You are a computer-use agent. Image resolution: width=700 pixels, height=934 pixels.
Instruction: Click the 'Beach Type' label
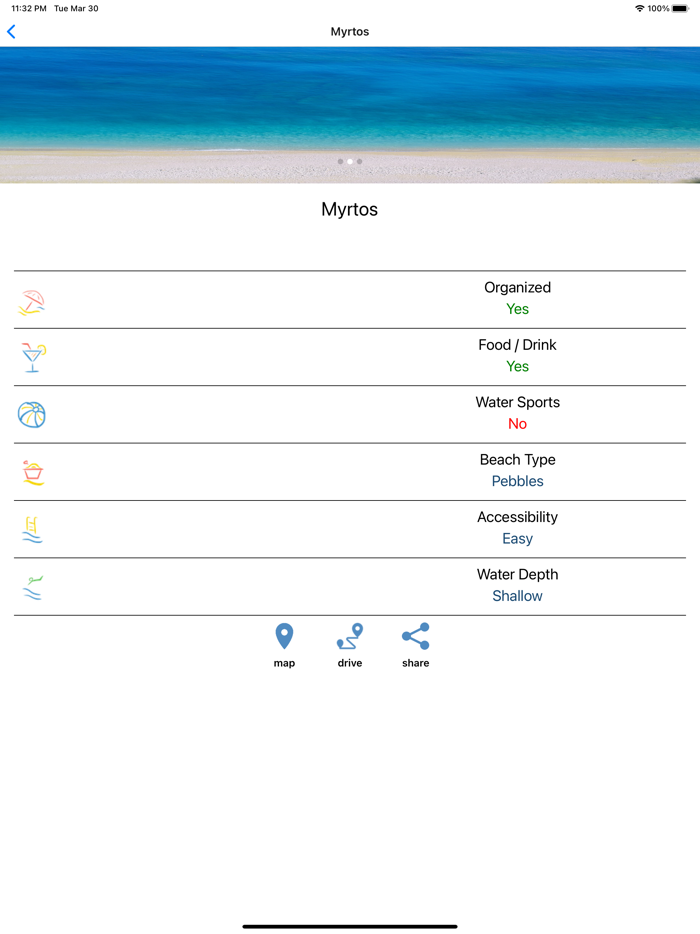pos(517,460)
